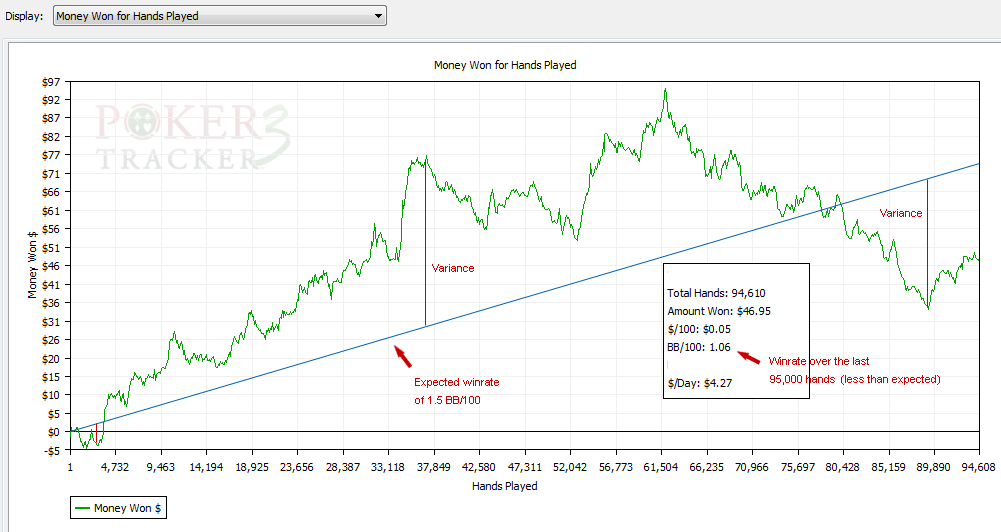The width and height of the screenshot is (1001, 532).
Task: Click the 'Hands Played' x-axis title
Action: 504,486
